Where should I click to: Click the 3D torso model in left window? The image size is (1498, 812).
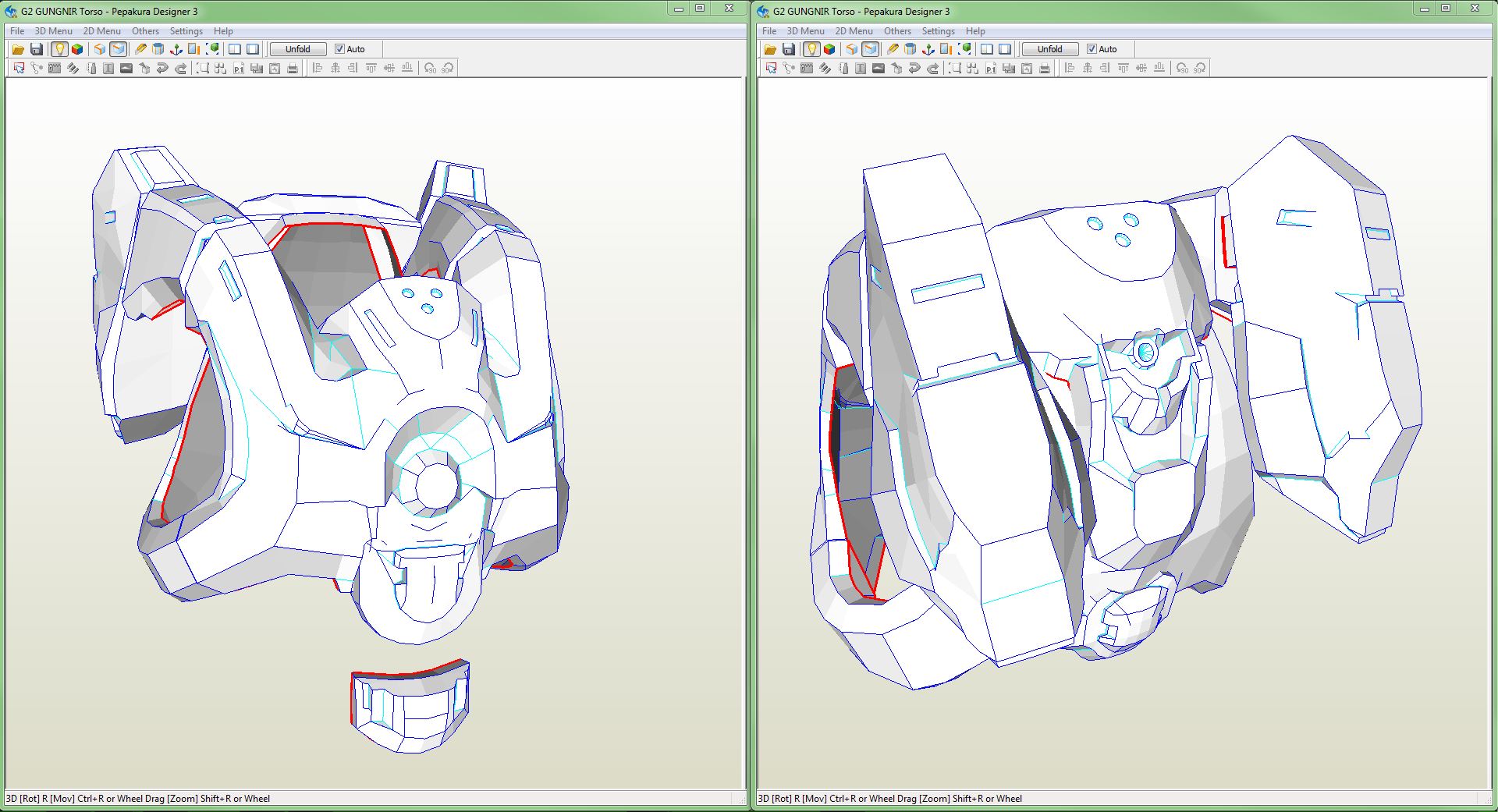pos(330,394)
